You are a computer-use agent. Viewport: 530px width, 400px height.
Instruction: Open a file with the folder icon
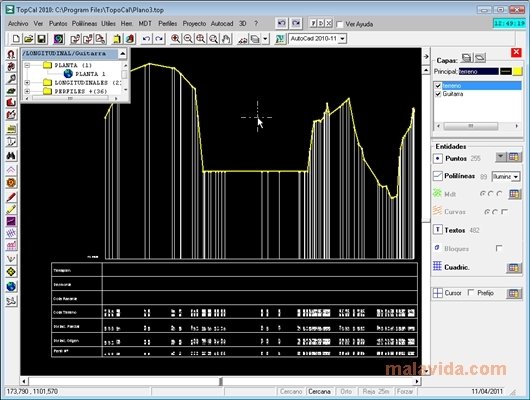pyautogui.click(x=28, y=39)
